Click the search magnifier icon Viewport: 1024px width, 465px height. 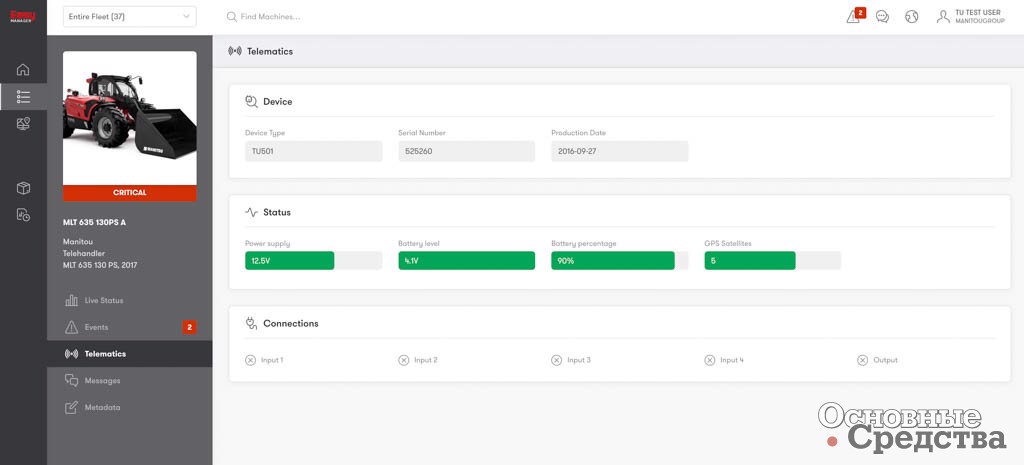click(231, 17)
